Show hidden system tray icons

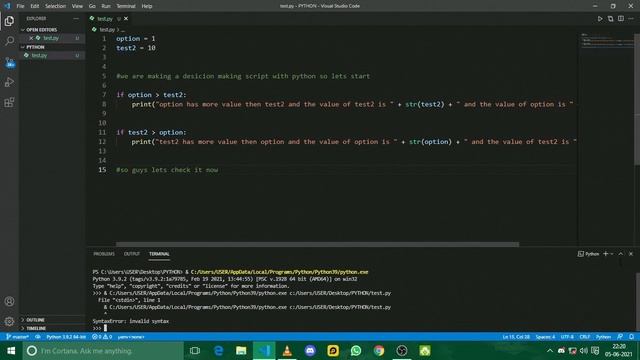tap(550, 351)
